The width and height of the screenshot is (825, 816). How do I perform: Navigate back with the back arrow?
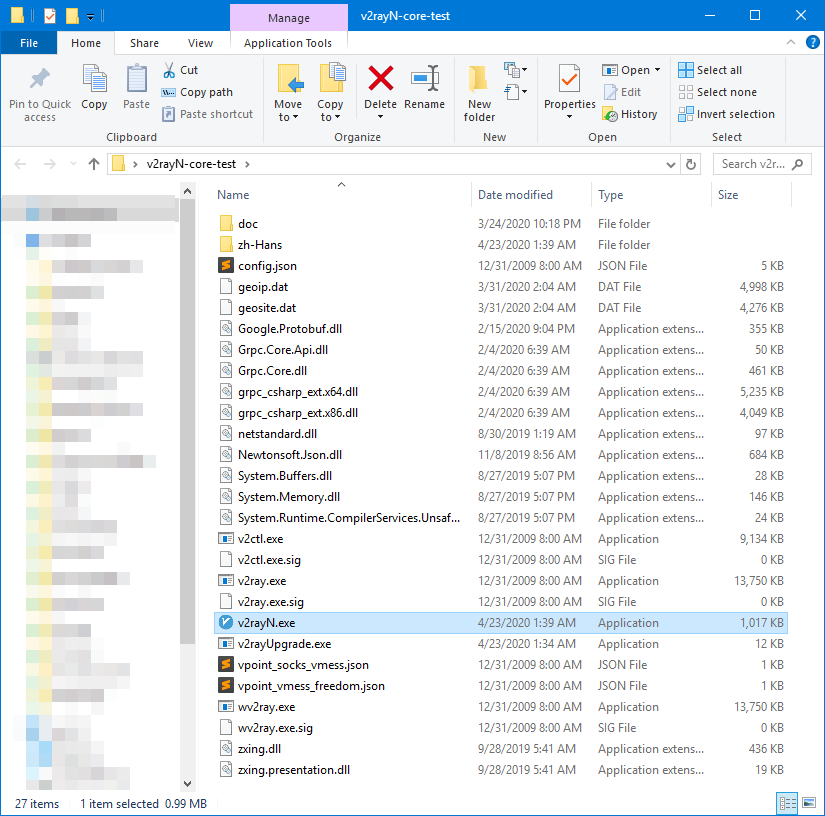(20, 165)
